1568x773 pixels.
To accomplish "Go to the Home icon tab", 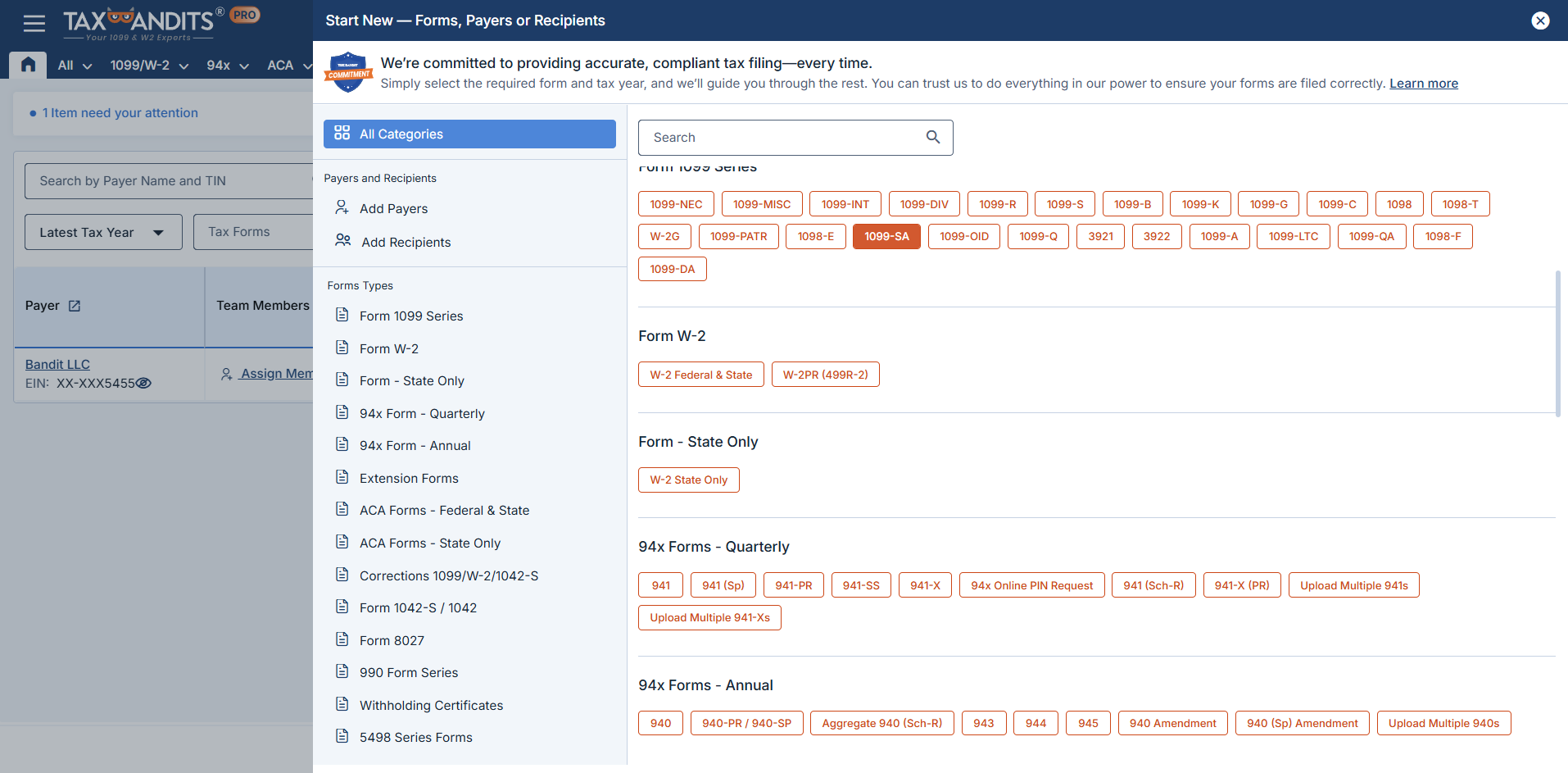I will pos(28,65).
